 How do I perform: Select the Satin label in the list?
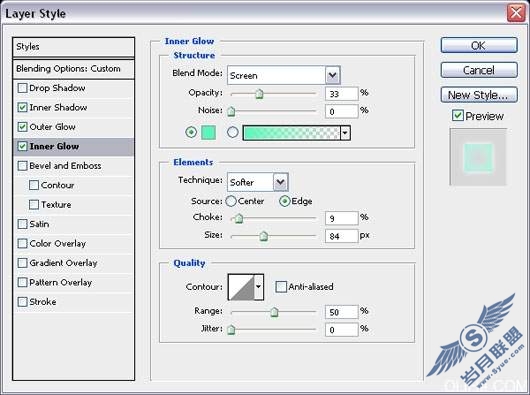click(x=39, y=224)
